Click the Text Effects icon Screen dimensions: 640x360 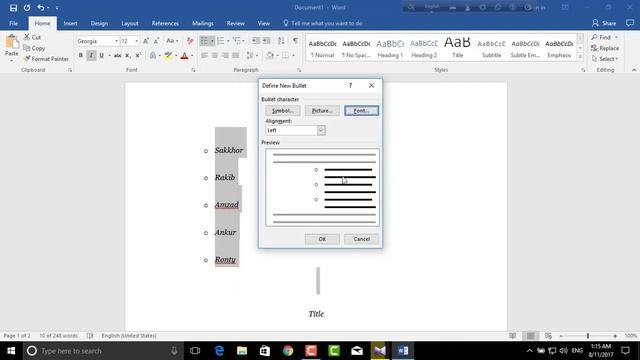click(153, 55)
